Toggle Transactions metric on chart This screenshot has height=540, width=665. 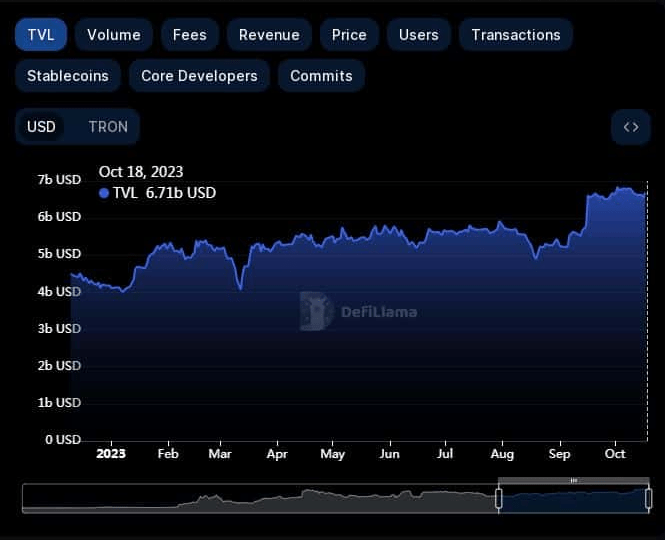pyautogui.click(x=515, y=35)
